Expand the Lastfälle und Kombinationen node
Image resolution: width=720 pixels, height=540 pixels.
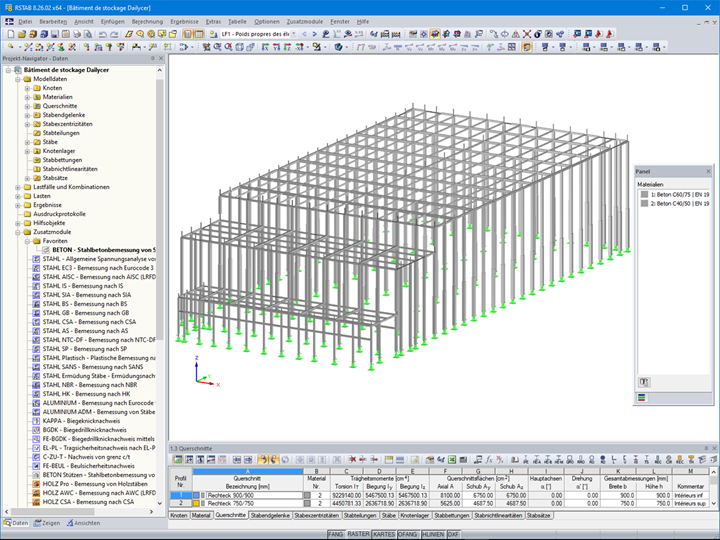coord(17,186)
